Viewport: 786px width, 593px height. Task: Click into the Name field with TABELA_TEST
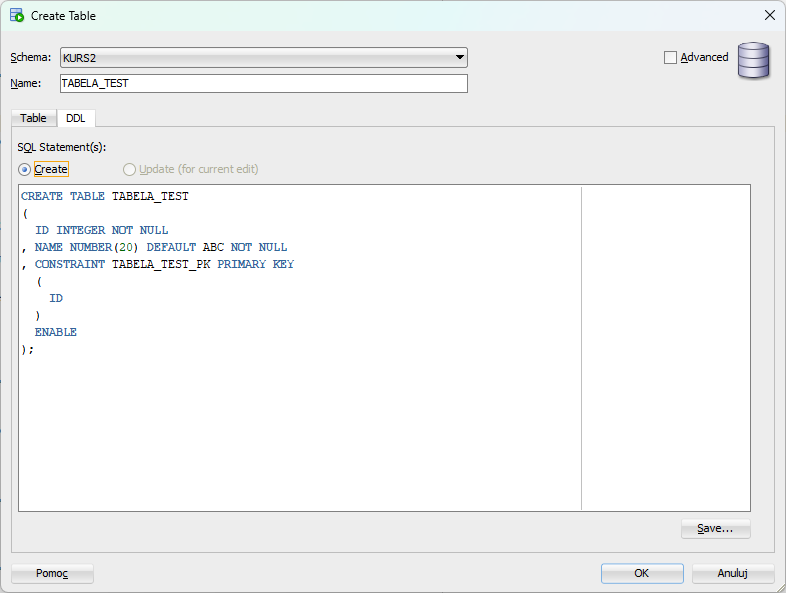tap(263, 84)
